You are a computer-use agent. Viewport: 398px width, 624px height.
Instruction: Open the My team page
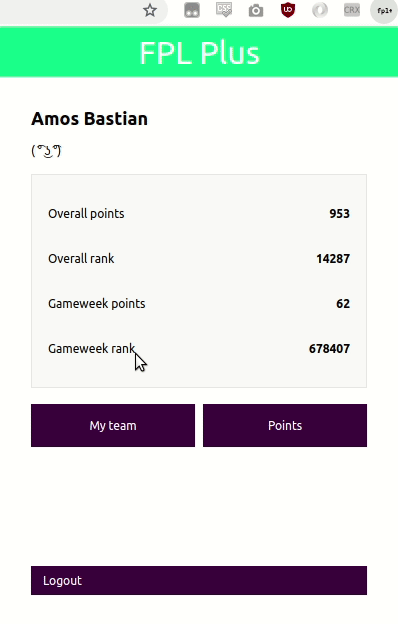coord(113,425)
